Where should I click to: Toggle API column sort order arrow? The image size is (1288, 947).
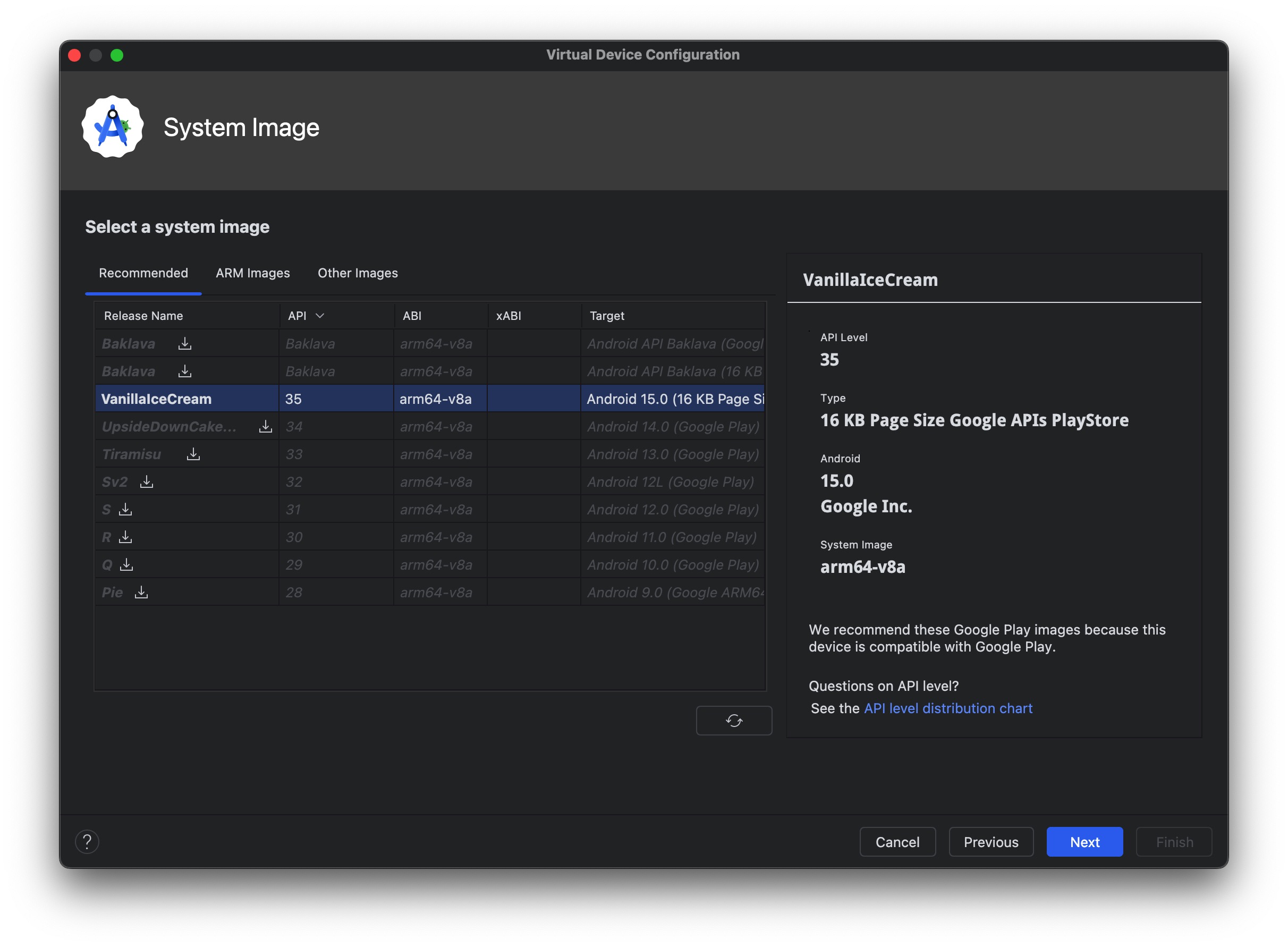(x=320, y=316)
